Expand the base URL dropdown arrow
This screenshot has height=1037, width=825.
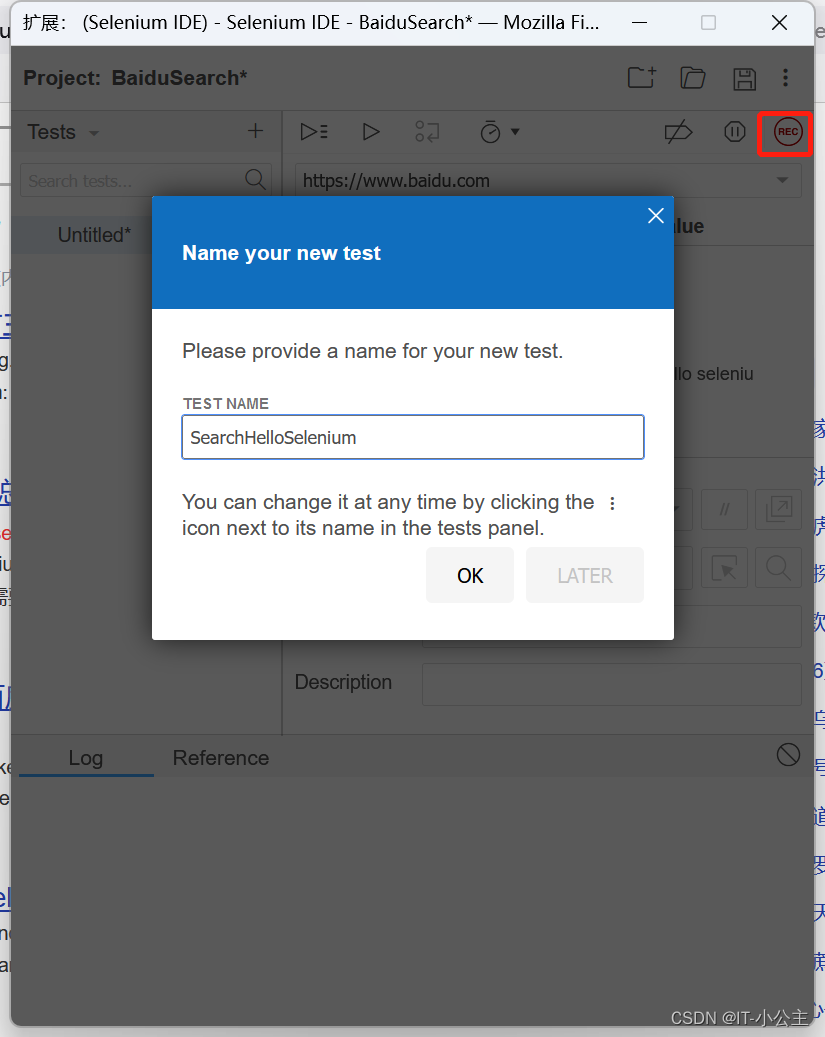(x=783, y=181)
